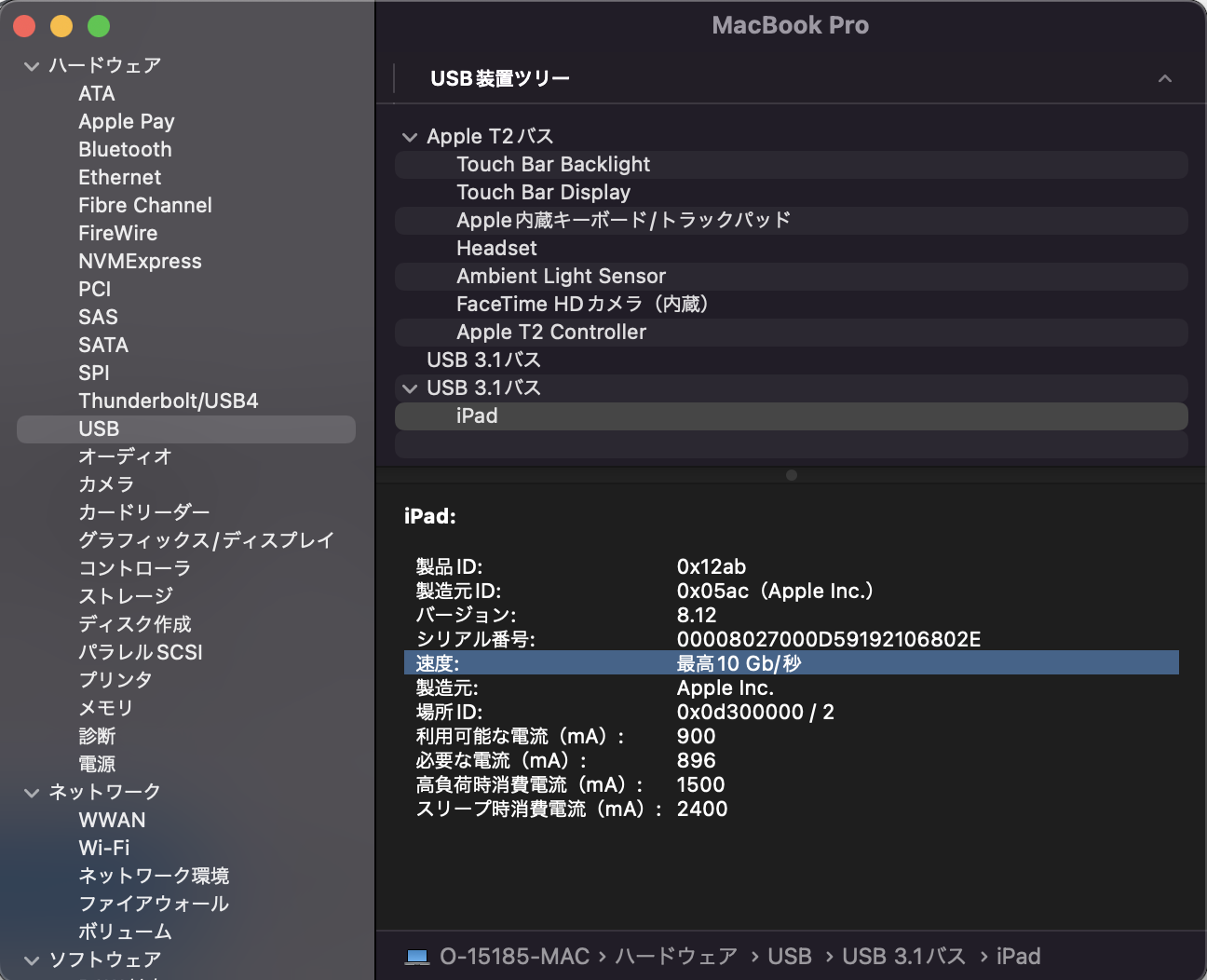Select Ambient Light Sensor row
The height and width of the screenshot is (980, 1207).
[792, 277]
